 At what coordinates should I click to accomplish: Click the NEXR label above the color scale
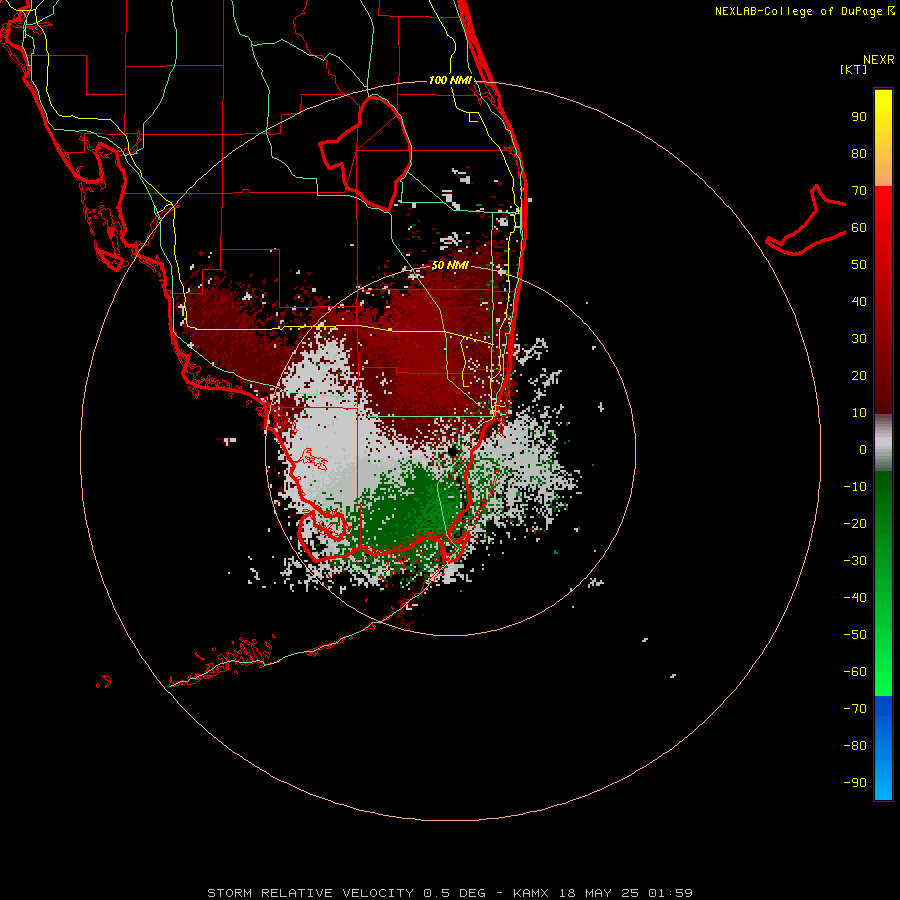(878, 60)
